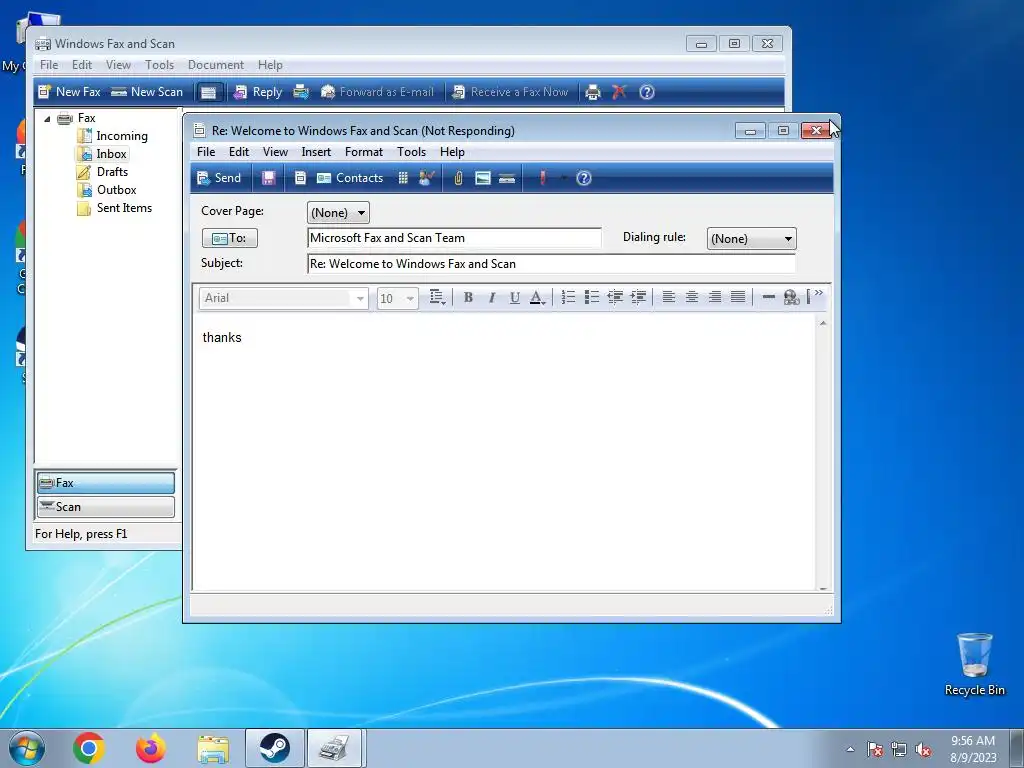
Task: Decrease paragraph indentation
Action: [615, 298]
